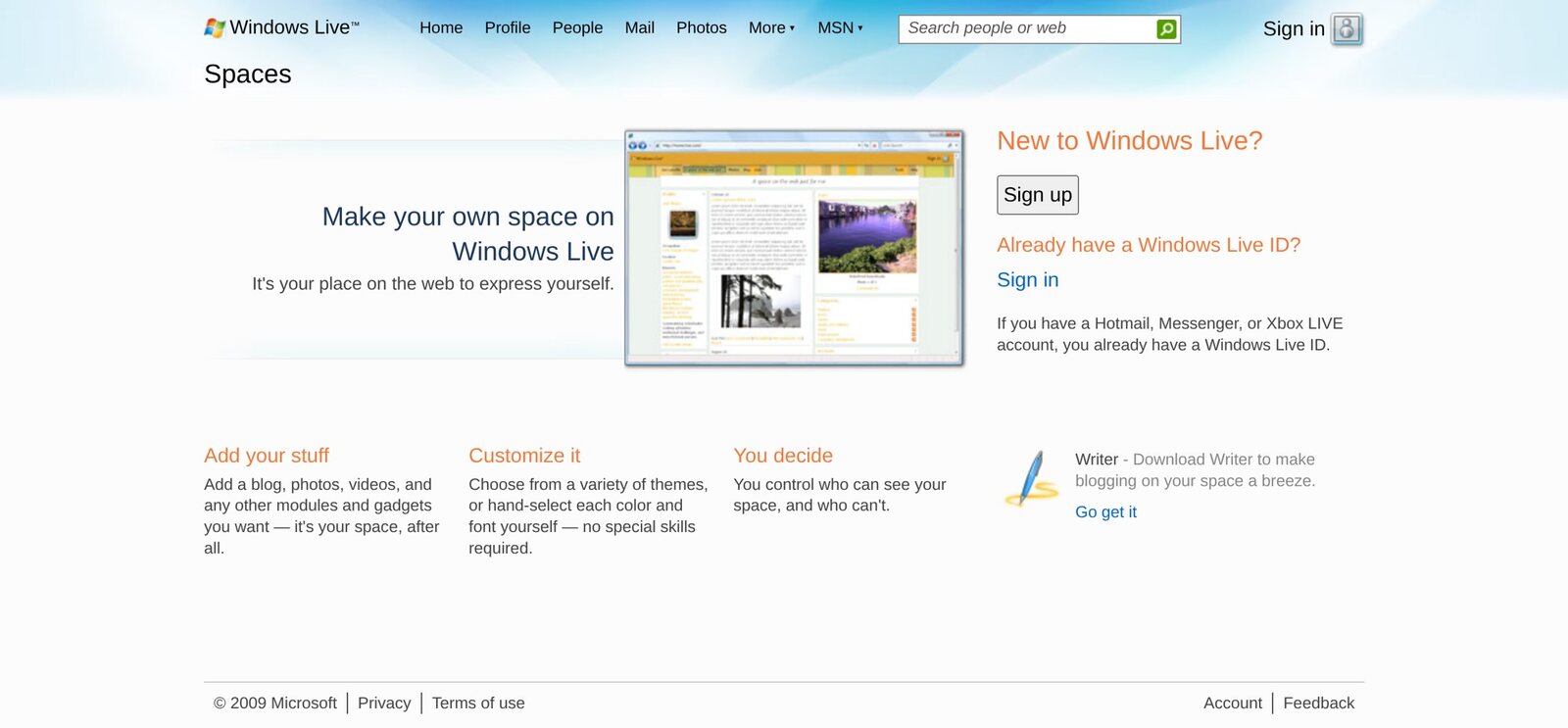Click the Sign in link below Windows Live ID

click(x=1028, y=280)
